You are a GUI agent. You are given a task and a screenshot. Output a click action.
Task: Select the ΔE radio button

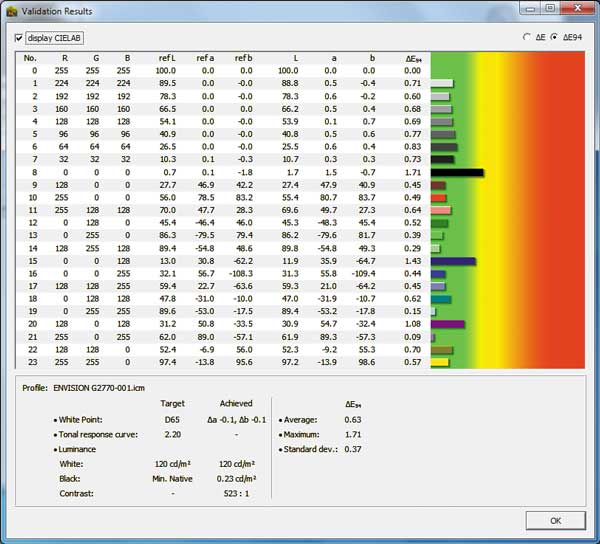pyautogui.click(x=527, y=37)
